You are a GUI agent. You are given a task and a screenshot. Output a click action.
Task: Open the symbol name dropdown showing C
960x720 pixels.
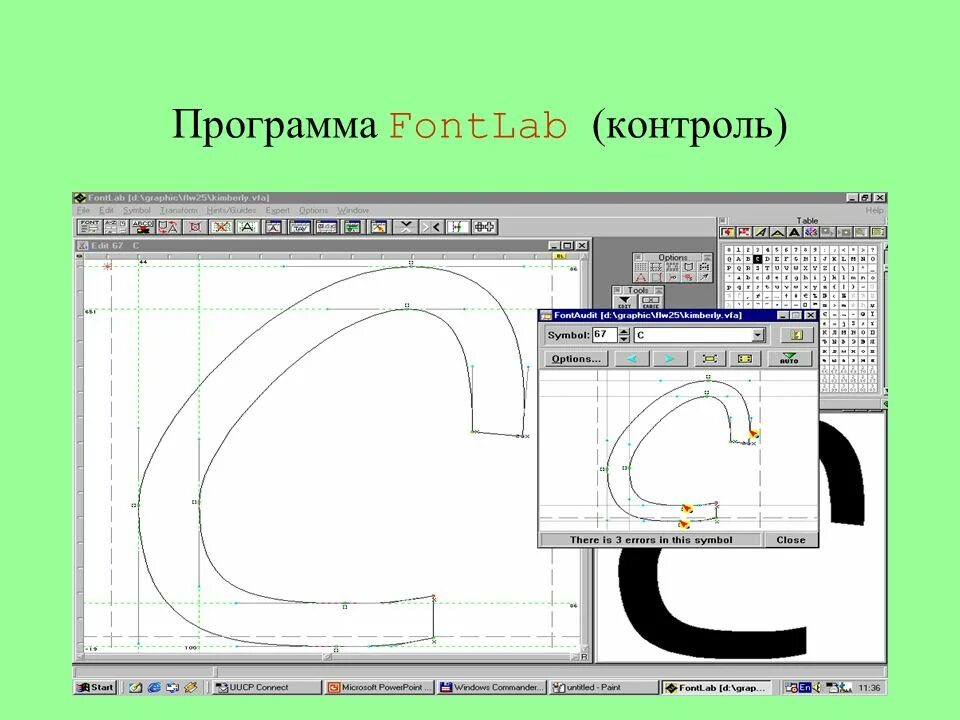tap(757, 335)
